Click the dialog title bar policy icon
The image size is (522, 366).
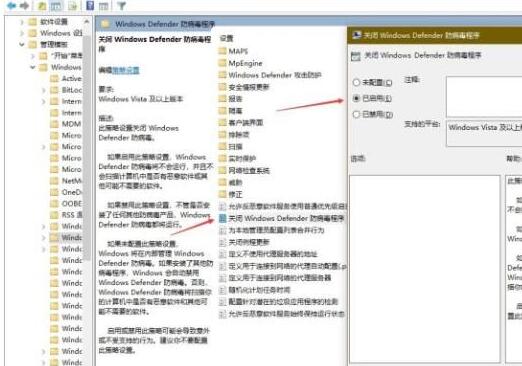[357, 35]
